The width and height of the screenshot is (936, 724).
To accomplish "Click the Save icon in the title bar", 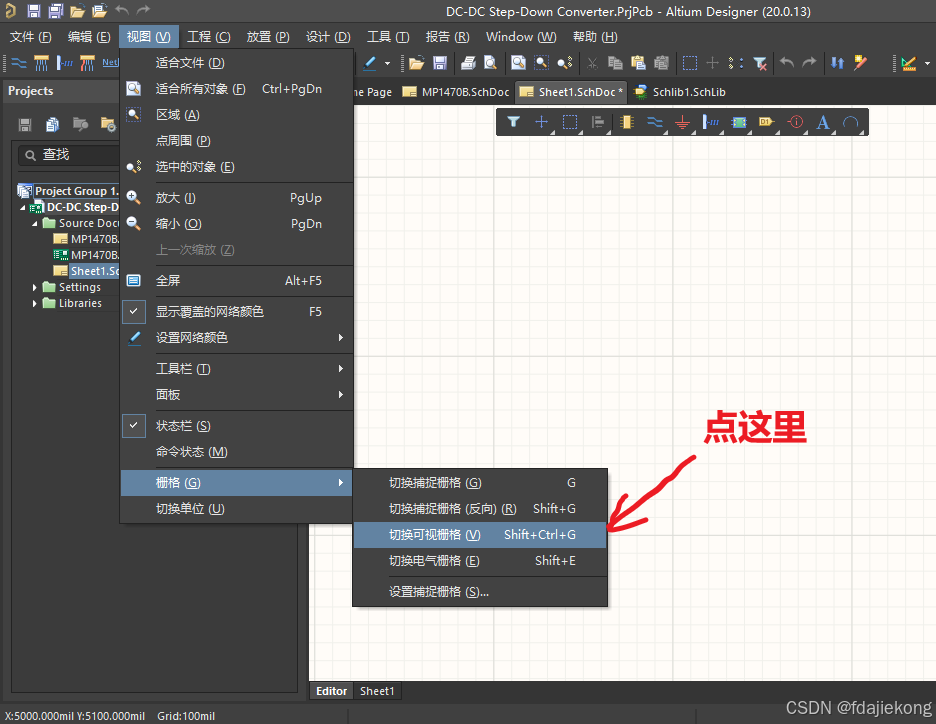I will [33, 11].
